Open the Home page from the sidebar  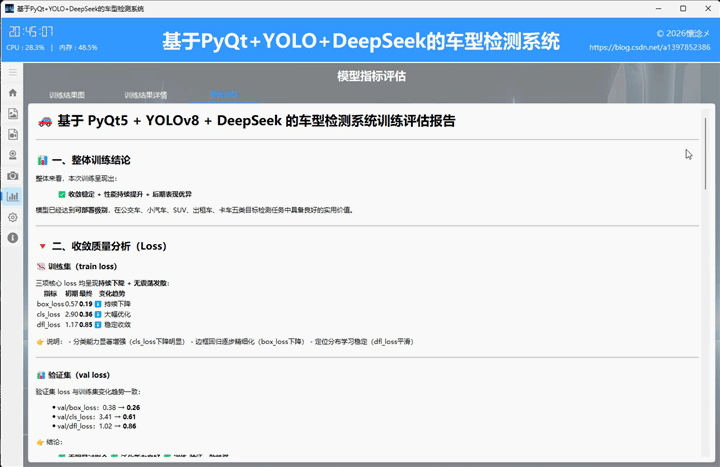point(13,93)
